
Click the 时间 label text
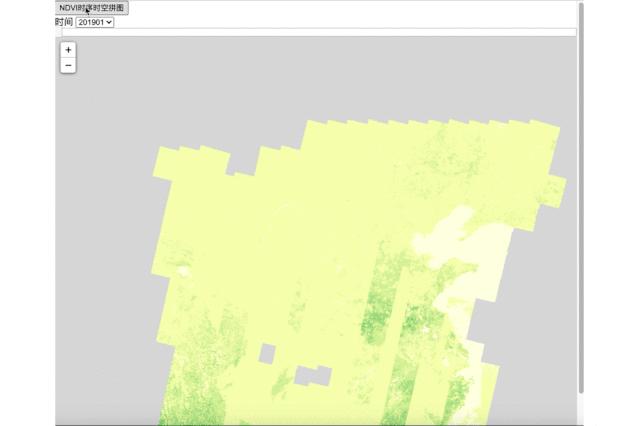coord(64,22)
